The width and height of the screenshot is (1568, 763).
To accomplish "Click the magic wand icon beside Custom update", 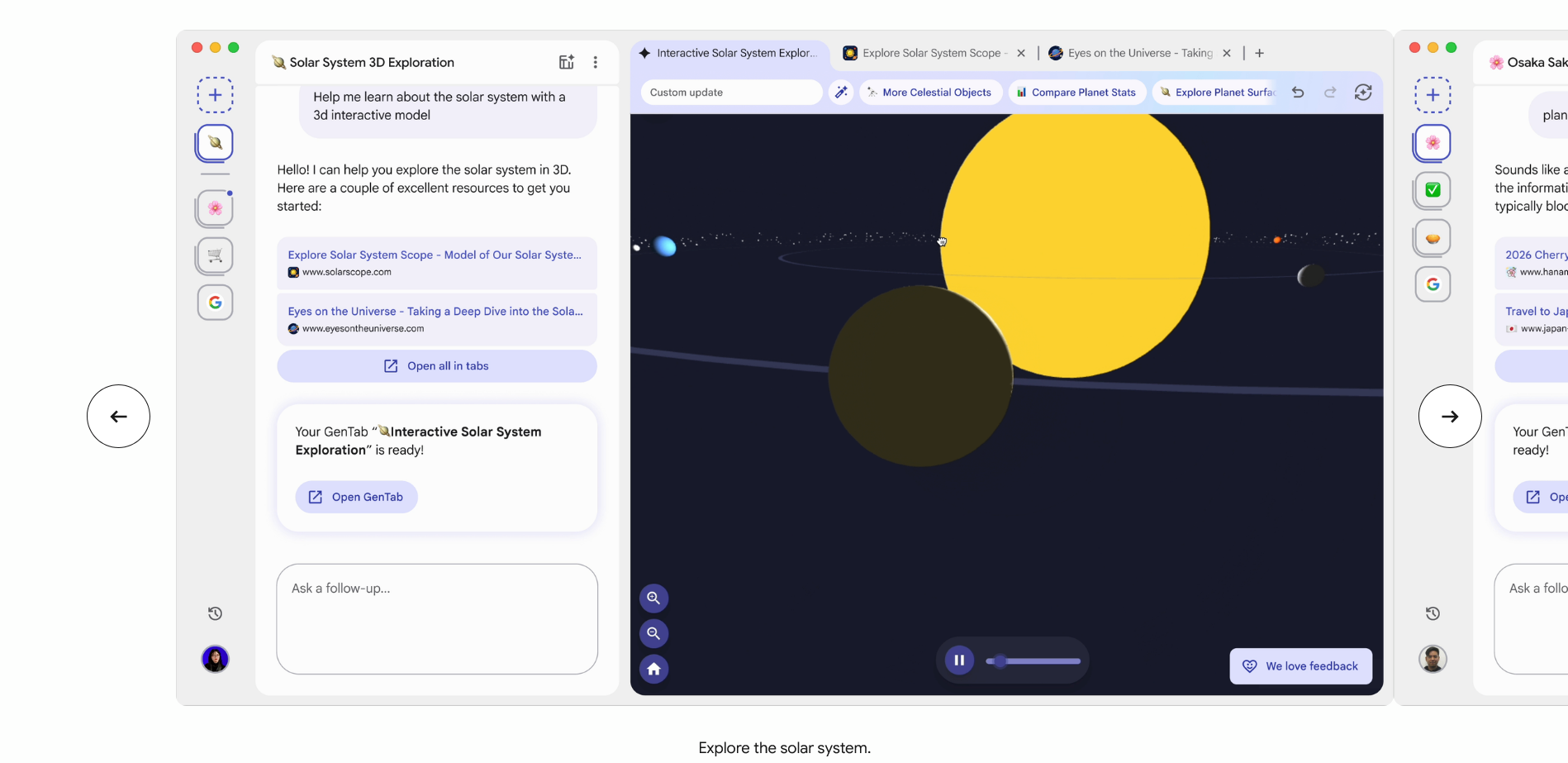I will pyautogui.click(x=841, y=93).
